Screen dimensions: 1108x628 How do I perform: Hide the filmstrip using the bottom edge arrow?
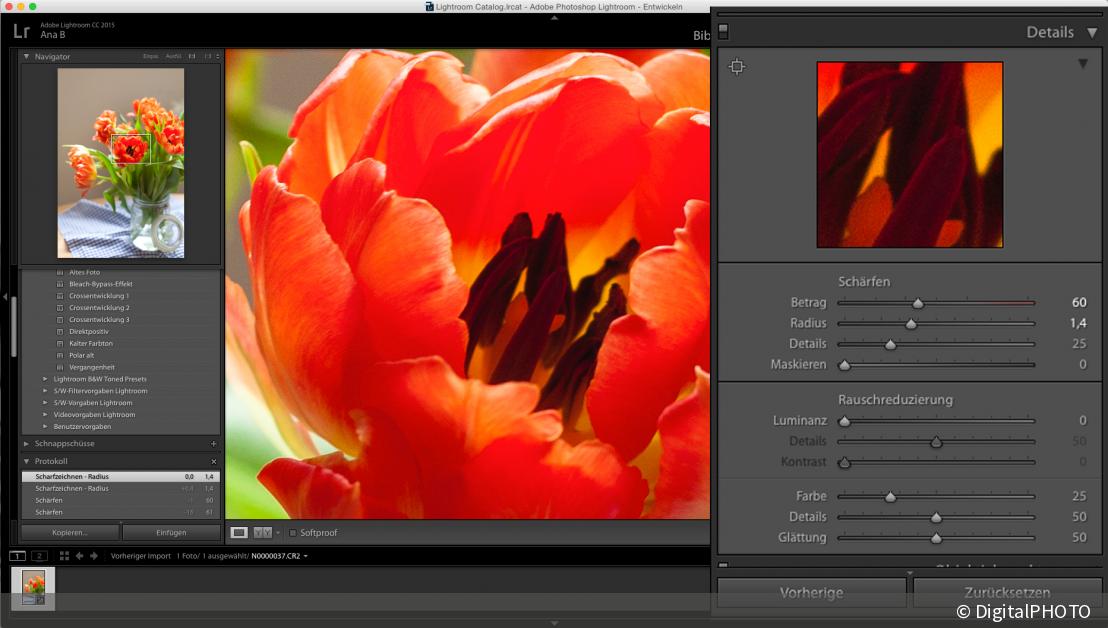[x=554, y=623]
